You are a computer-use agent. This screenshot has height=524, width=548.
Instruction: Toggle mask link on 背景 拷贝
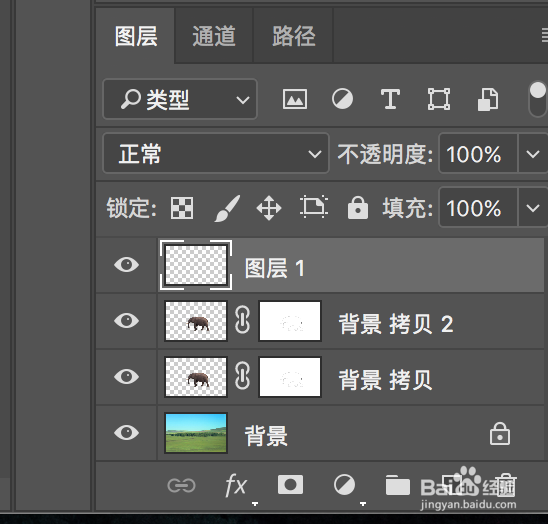tap(243, 376)
